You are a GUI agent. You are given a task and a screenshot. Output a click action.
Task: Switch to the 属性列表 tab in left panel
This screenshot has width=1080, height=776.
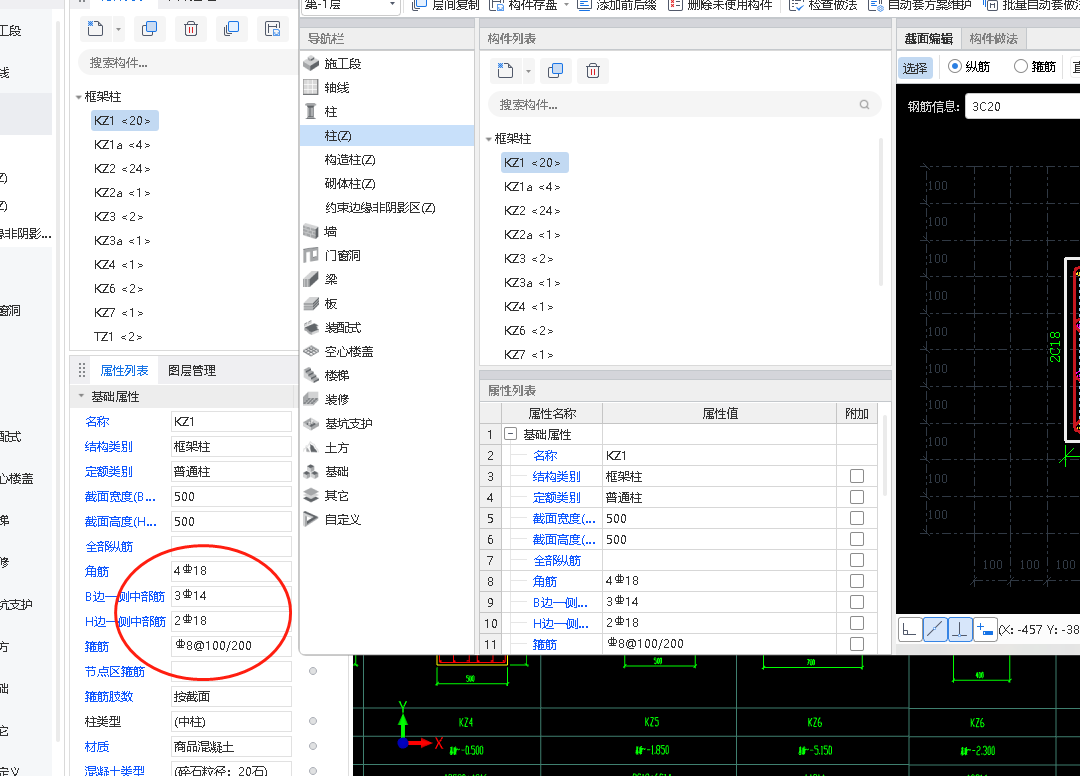point(124,370)
